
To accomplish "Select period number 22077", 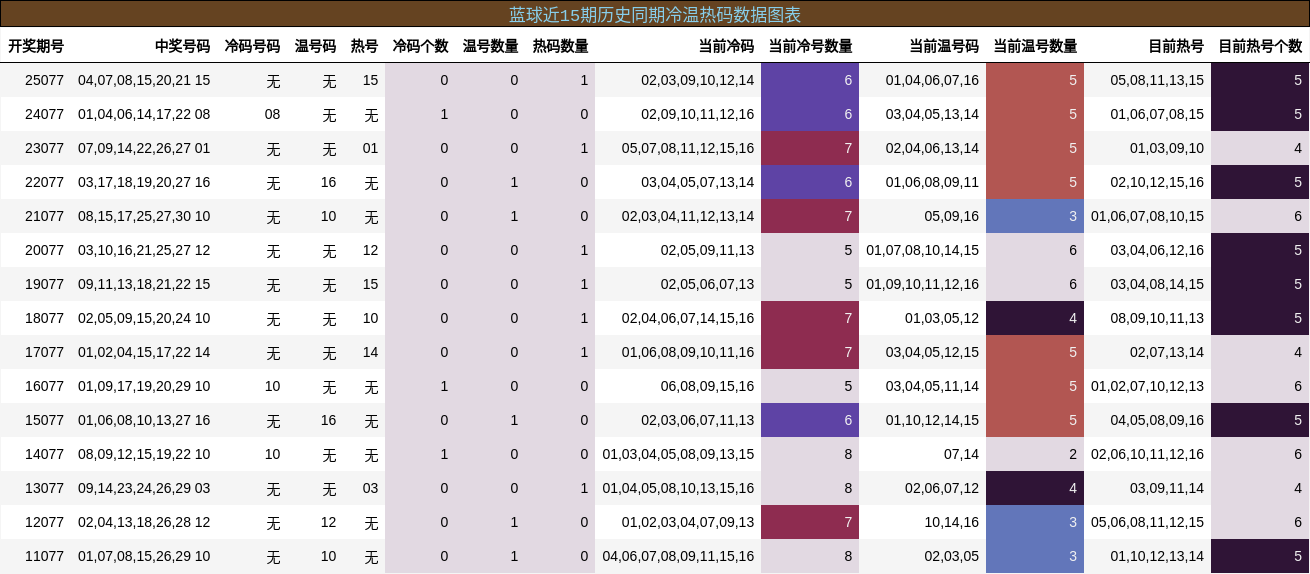I will (44, 182).
